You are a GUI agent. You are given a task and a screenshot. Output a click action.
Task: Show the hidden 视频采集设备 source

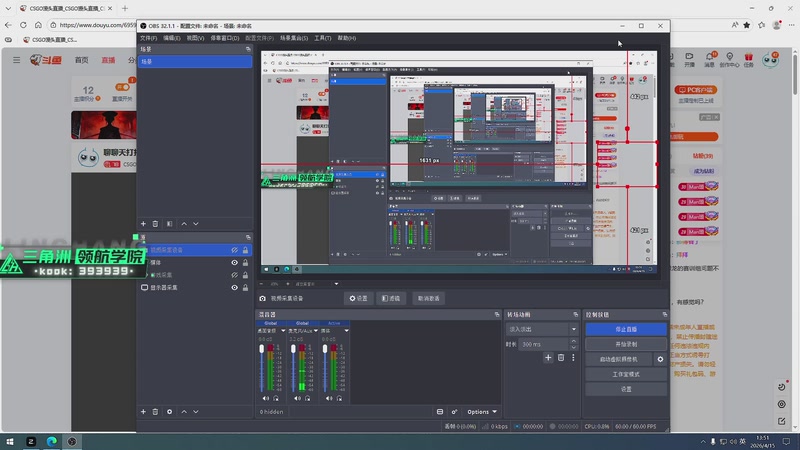coord(234,250)
